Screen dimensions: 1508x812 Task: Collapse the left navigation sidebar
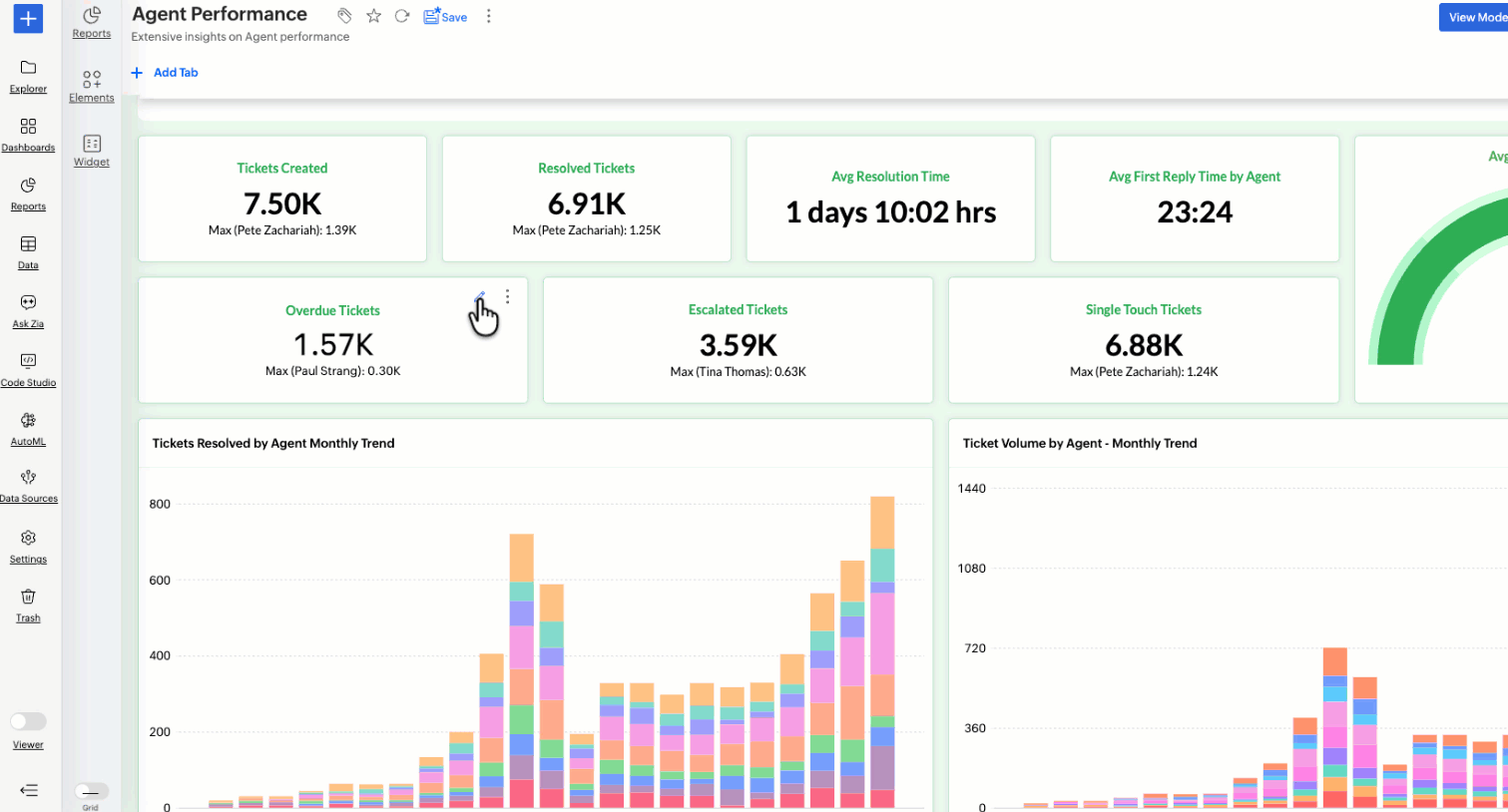[x=29, y=790]
